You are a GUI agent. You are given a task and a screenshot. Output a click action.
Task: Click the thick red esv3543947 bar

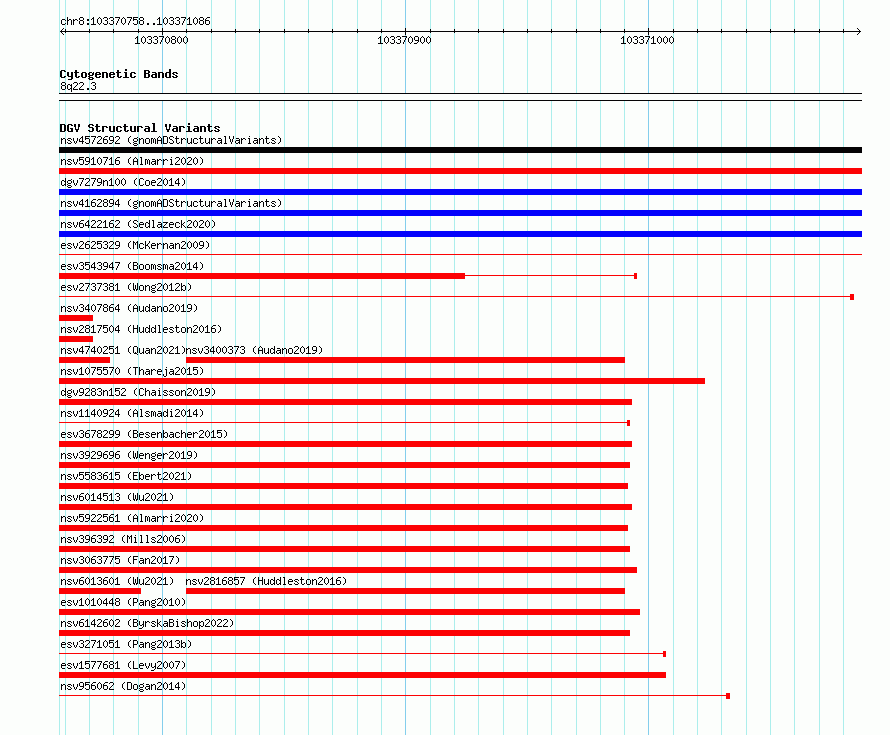point(262,276)
